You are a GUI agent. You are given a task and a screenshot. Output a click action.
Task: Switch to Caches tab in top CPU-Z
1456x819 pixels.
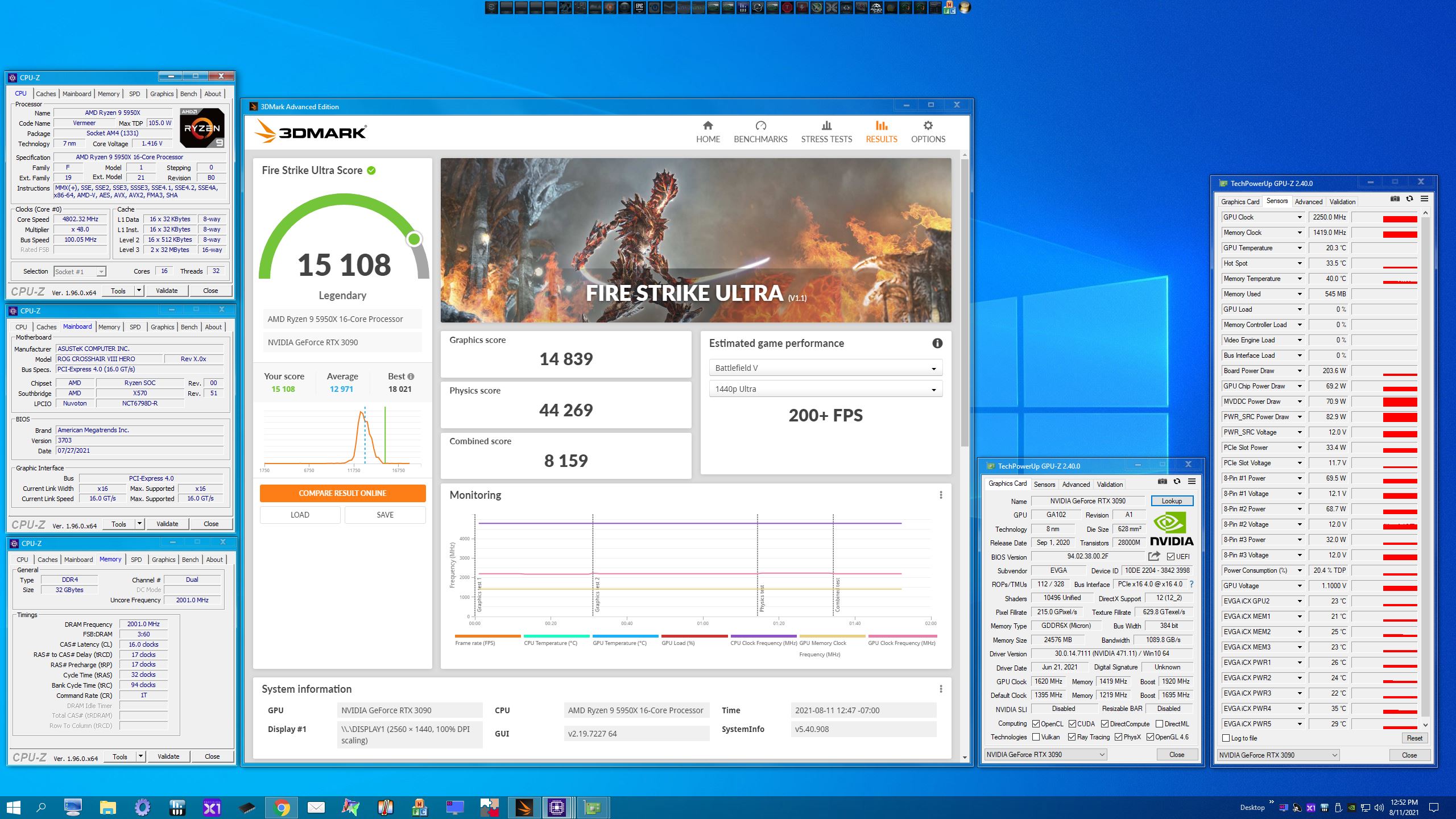[46, 94]
